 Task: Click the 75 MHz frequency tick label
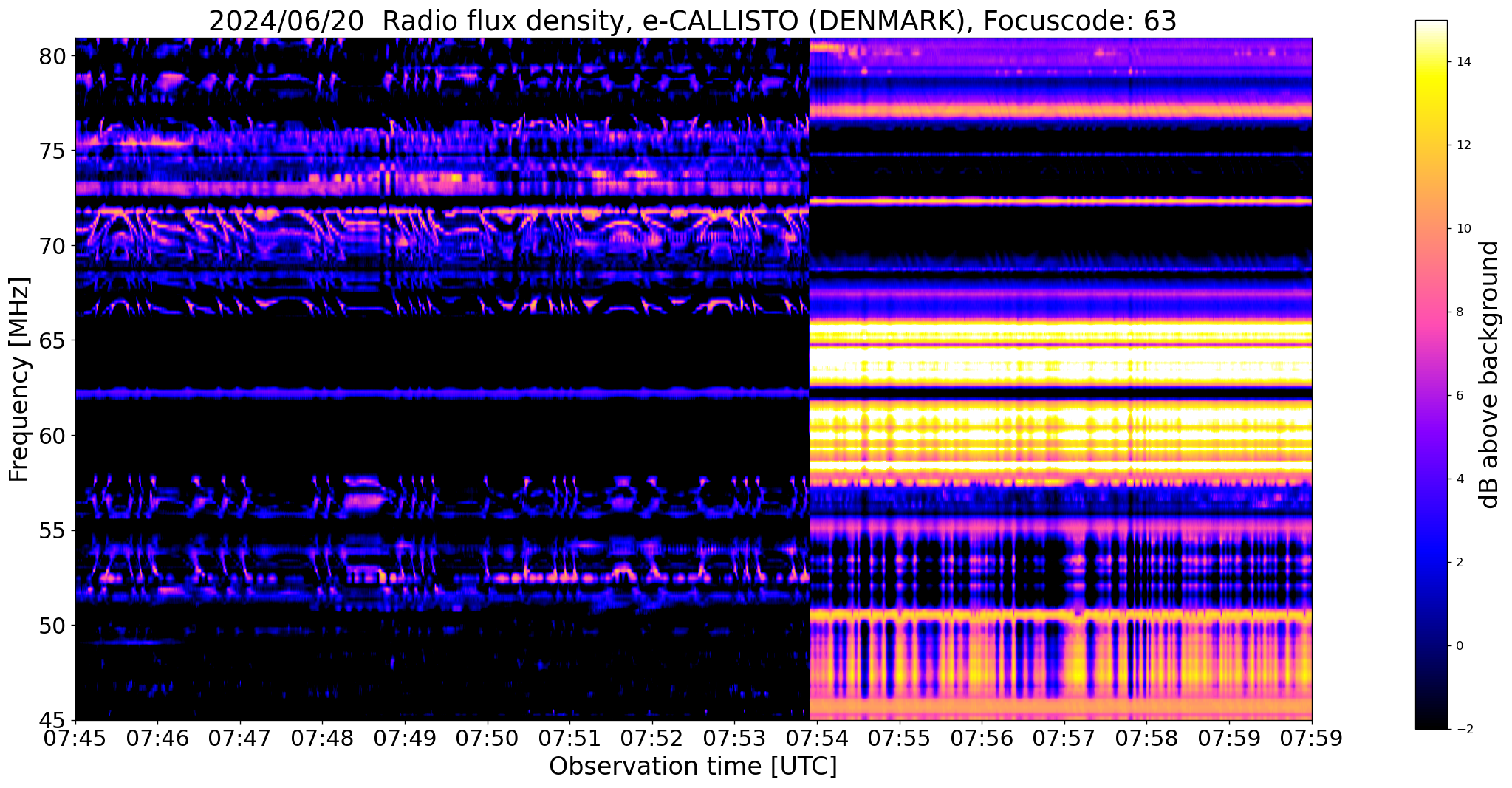52,151
